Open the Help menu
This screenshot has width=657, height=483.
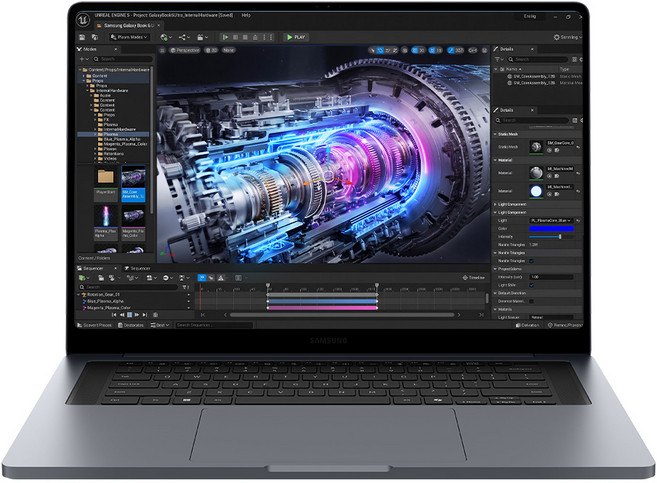[x=246, y=15]
